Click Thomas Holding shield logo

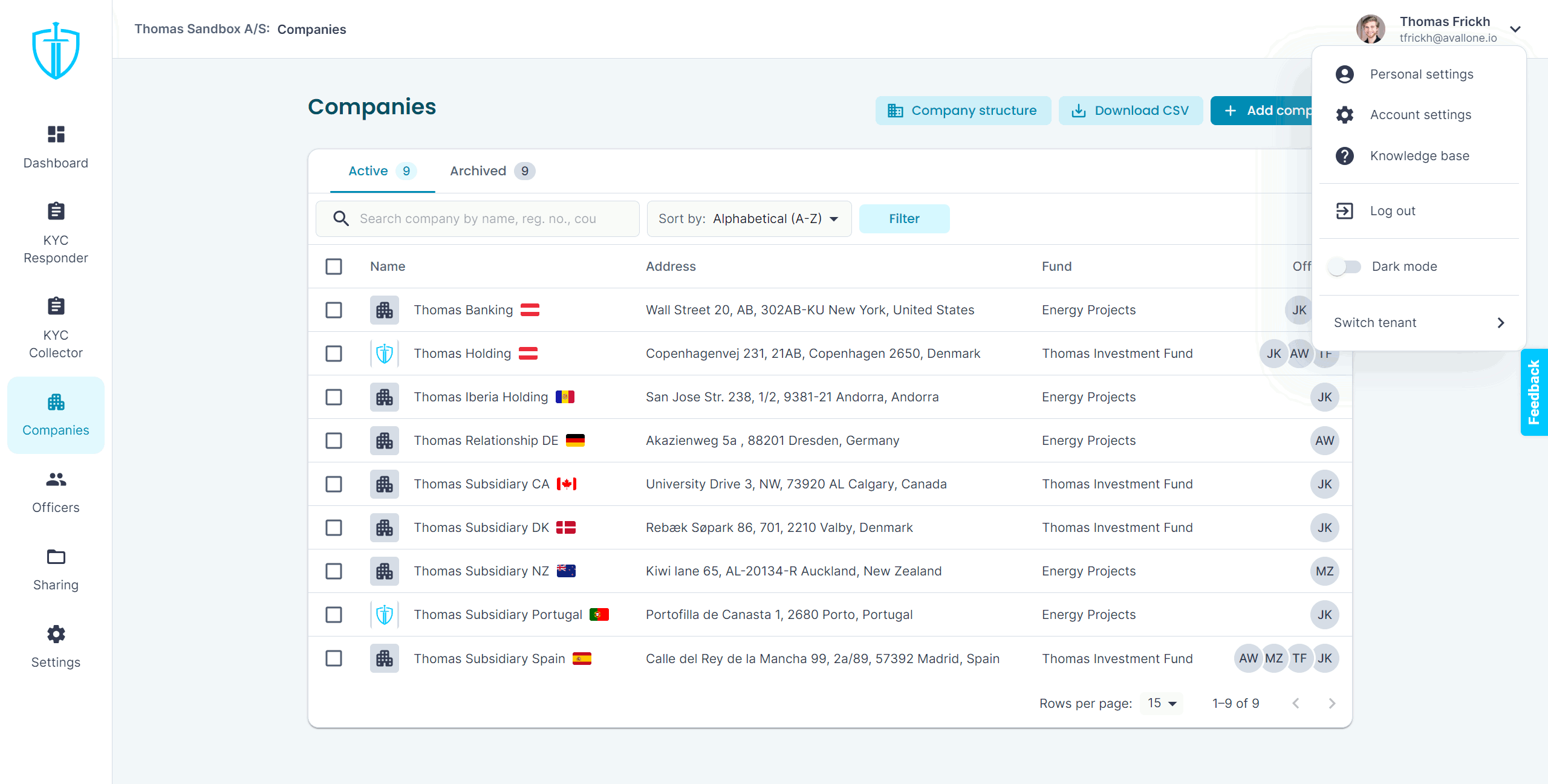[x=385, y=354]
